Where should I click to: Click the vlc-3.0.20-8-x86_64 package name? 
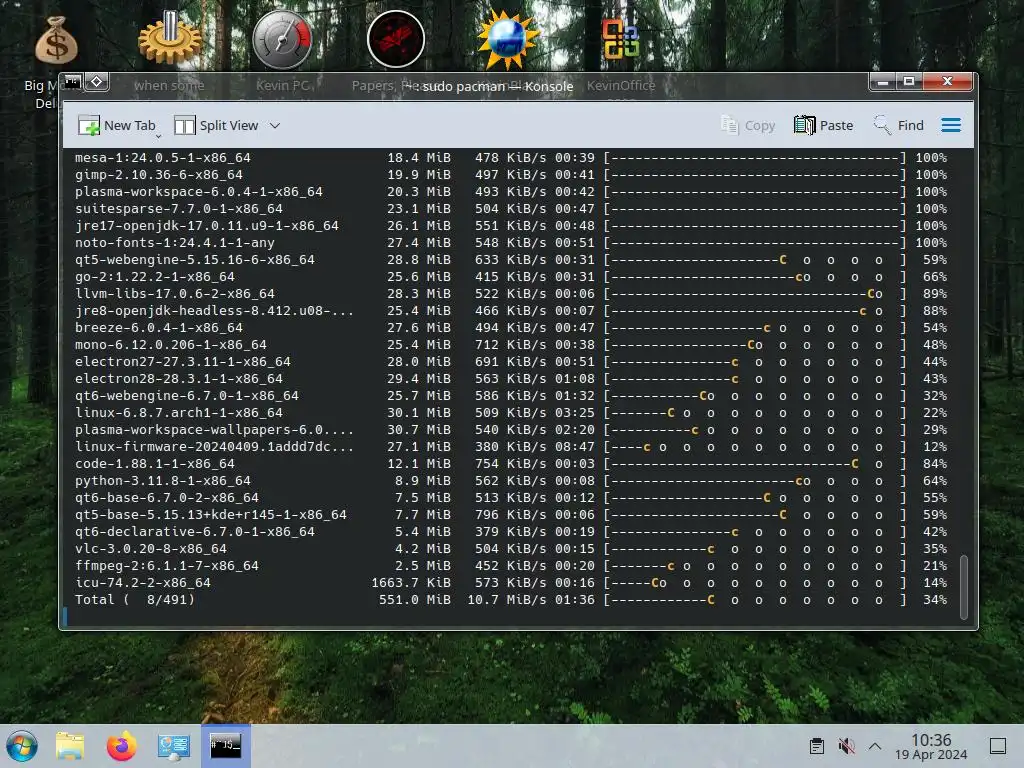pos(151,548)
